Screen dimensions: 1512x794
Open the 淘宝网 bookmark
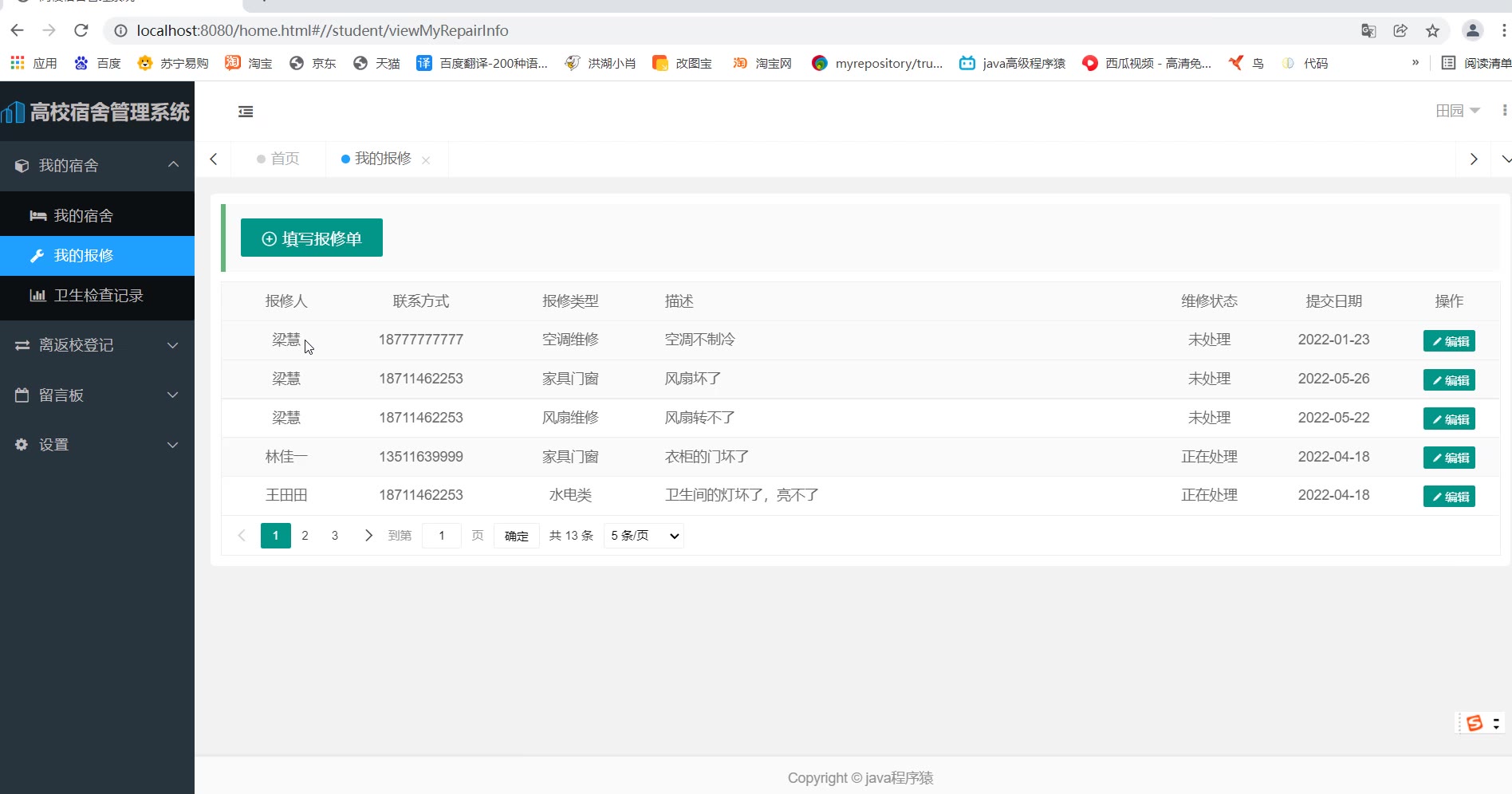(762, 63)
